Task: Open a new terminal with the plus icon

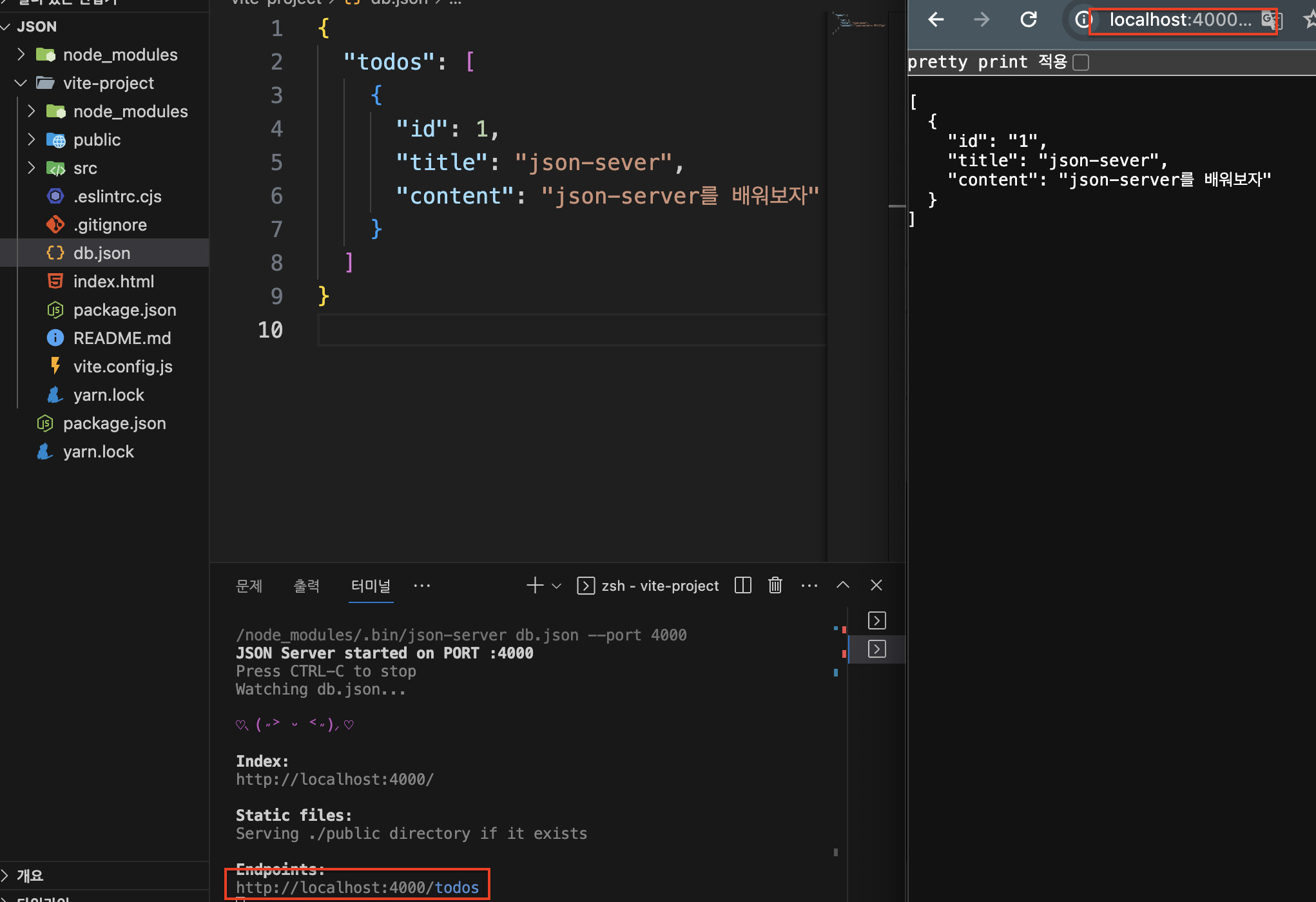Action: click(534, 585)
